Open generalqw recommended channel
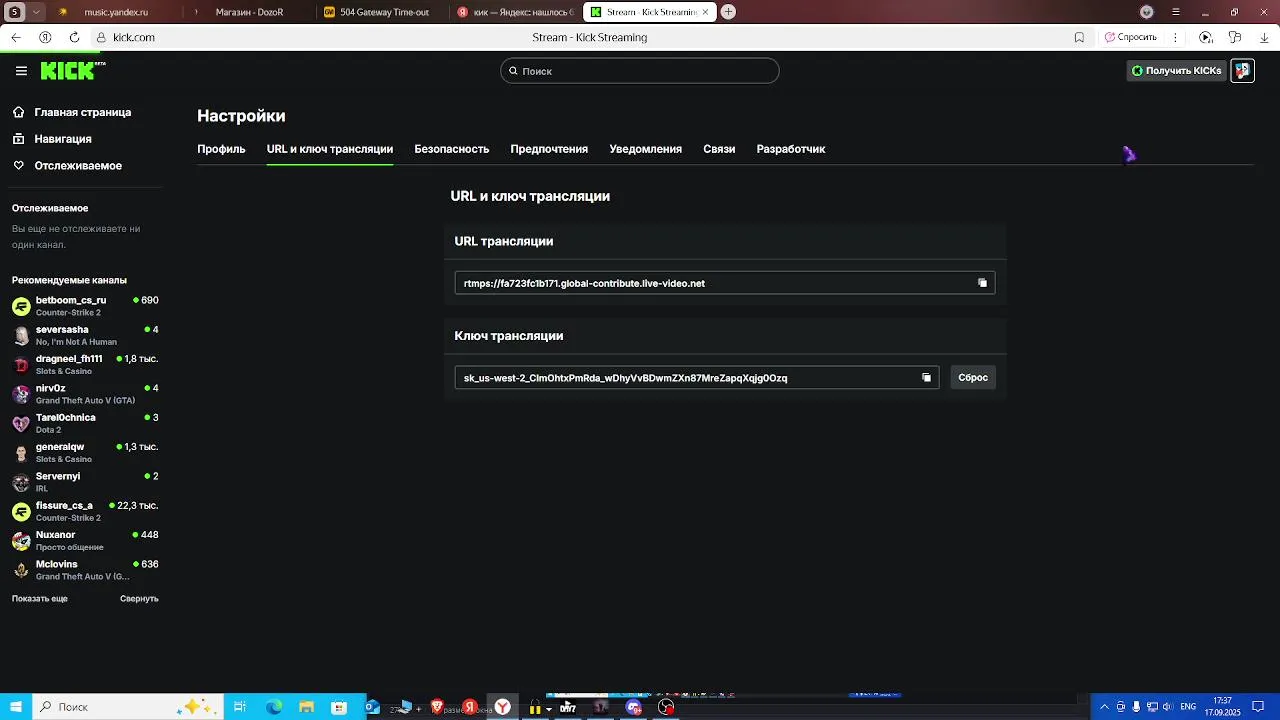The image size is (1280, 720). tap(85, 452)
